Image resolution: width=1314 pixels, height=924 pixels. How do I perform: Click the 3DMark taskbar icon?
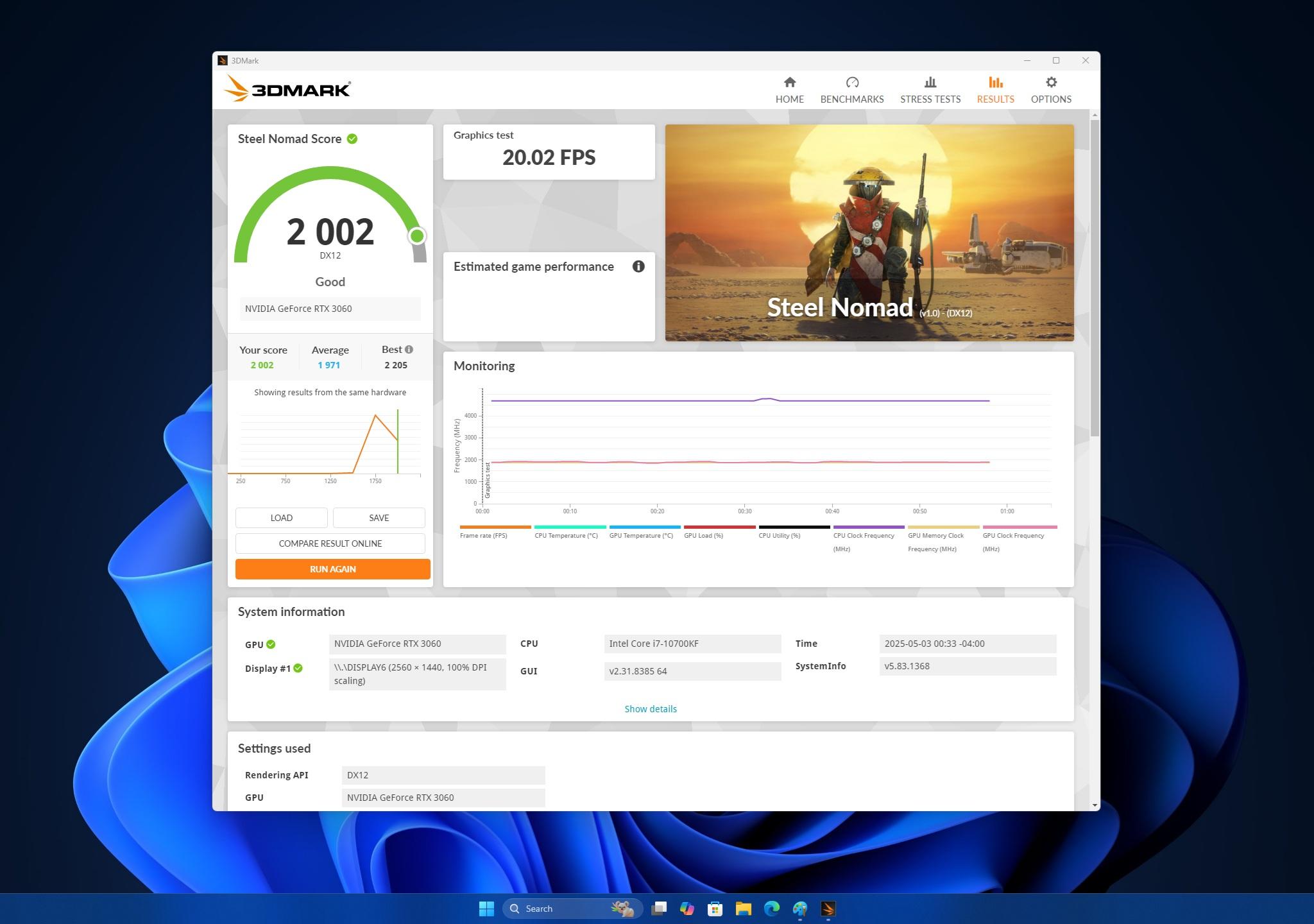828,909
